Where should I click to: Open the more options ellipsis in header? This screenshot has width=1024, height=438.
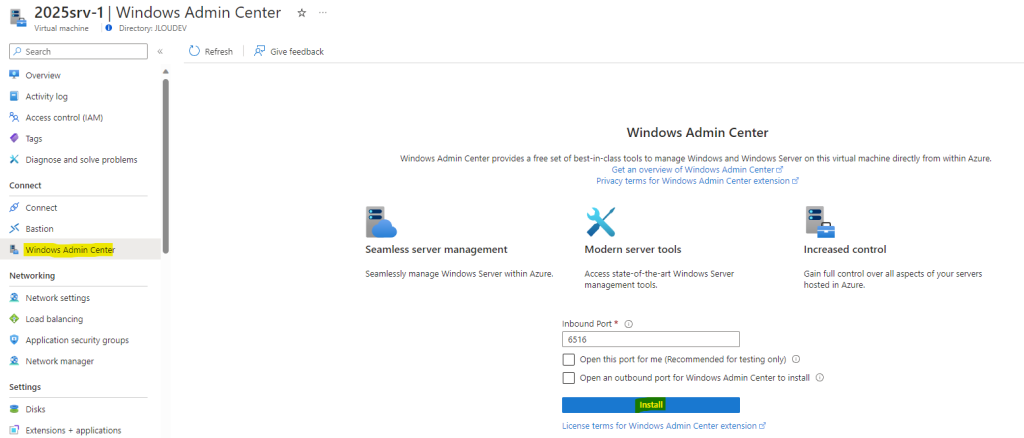[323, 12]
